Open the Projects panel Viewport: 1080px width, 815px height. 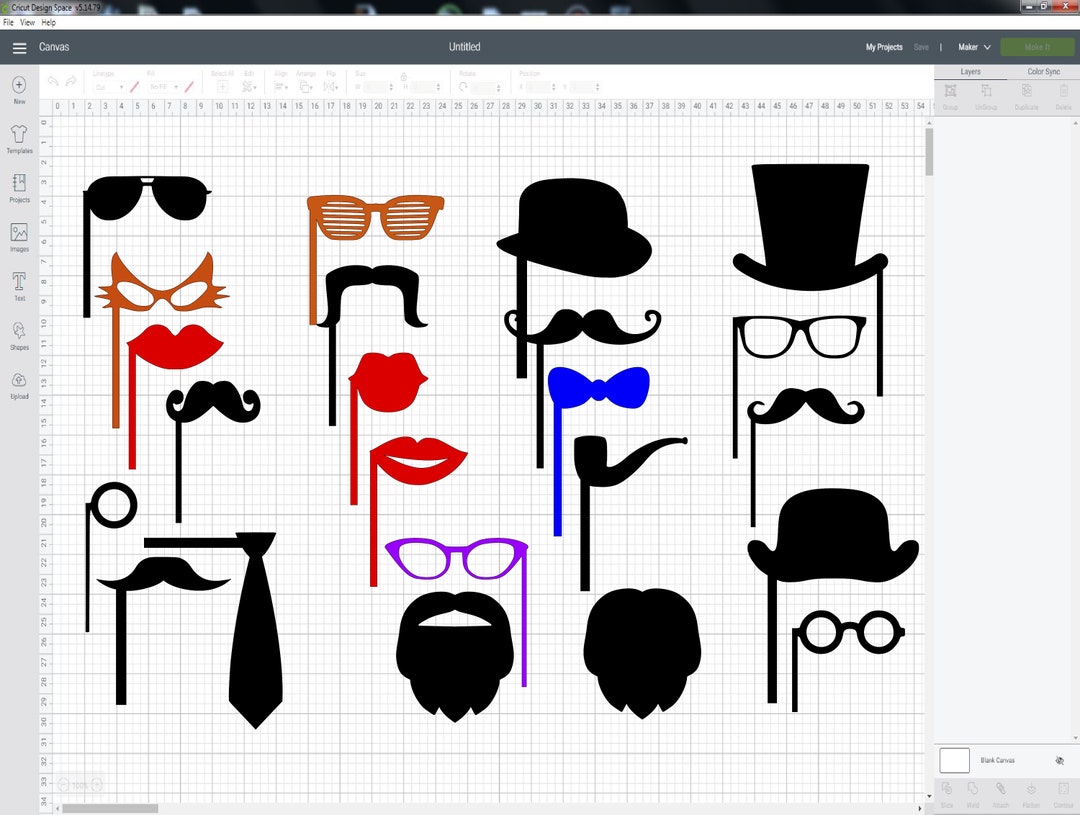pyautogui.click(x=19, y=190)
